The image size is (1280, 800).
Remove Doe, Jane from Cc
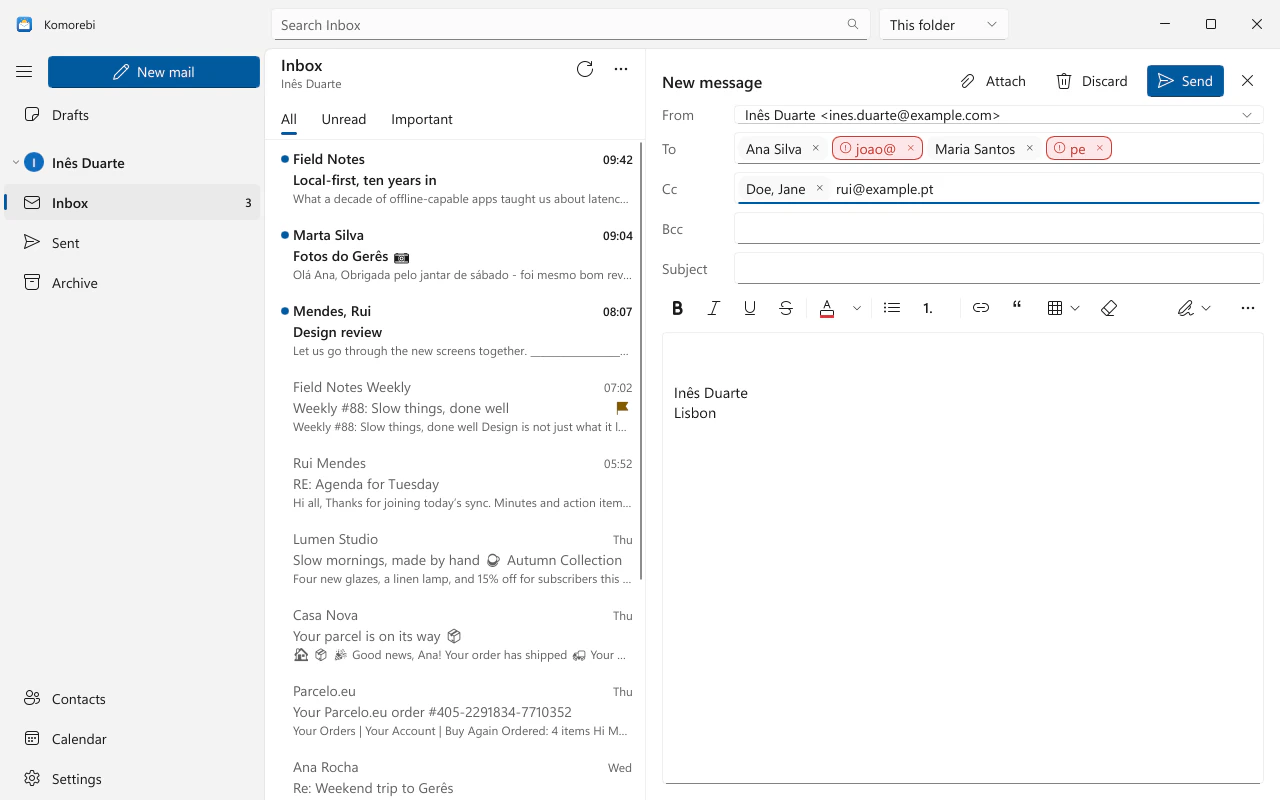tap(819, 188)
